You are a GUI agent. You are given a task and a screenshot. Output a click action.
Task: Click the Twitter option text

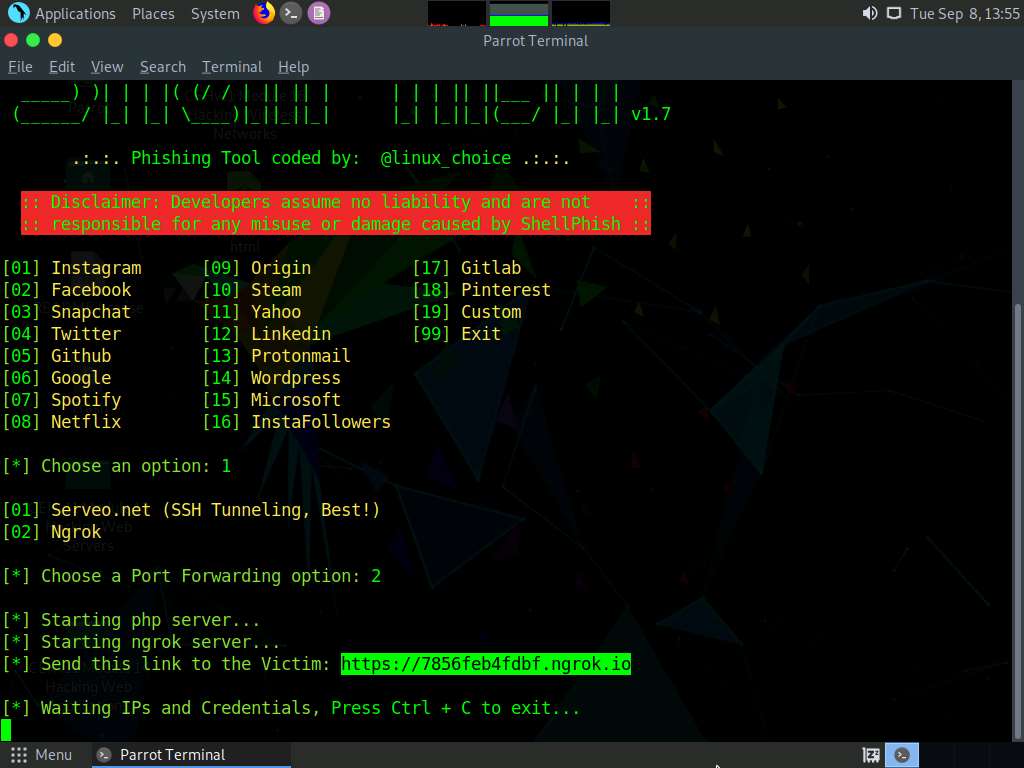[x=86, y=334]
